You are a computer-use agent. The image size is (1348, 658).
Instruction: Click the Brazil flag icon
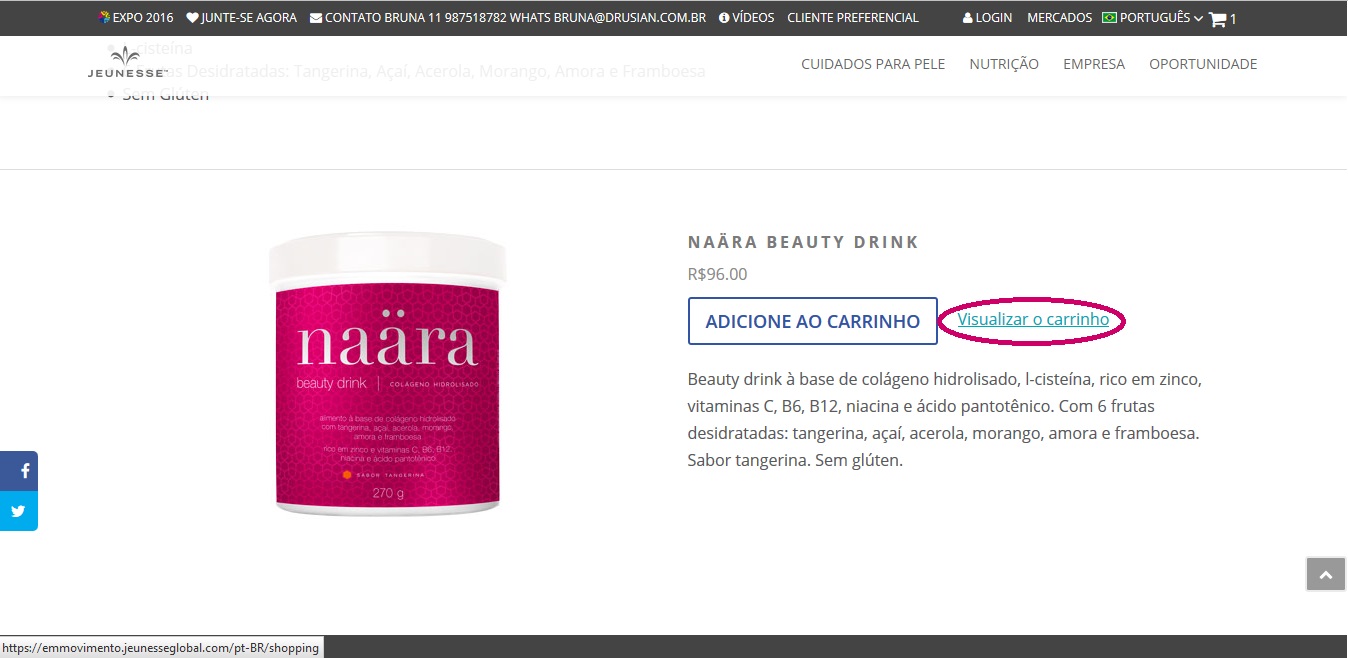pyautogui.click(x=1109, y=18)
